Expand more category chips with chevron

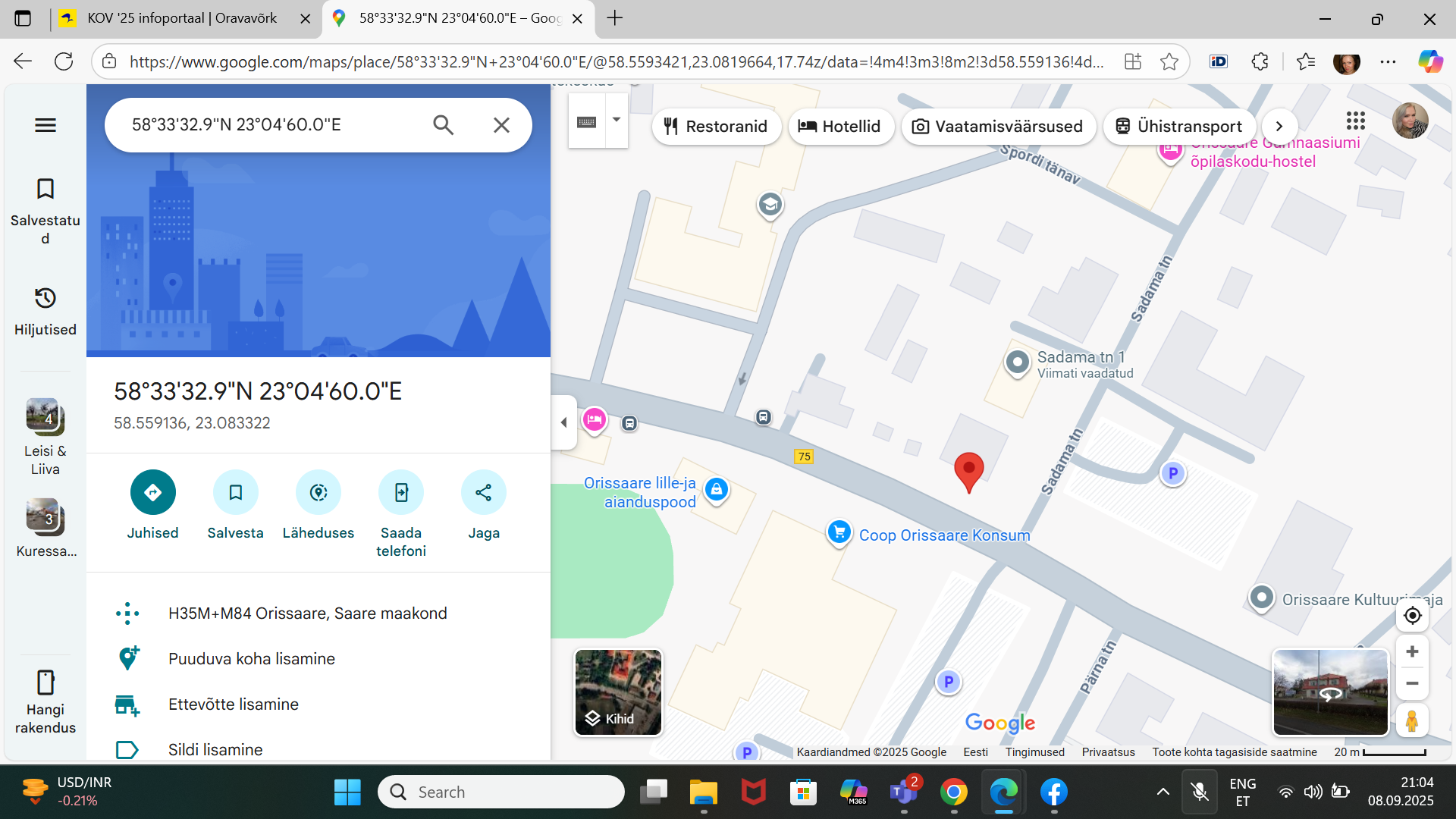[1279, 126]
